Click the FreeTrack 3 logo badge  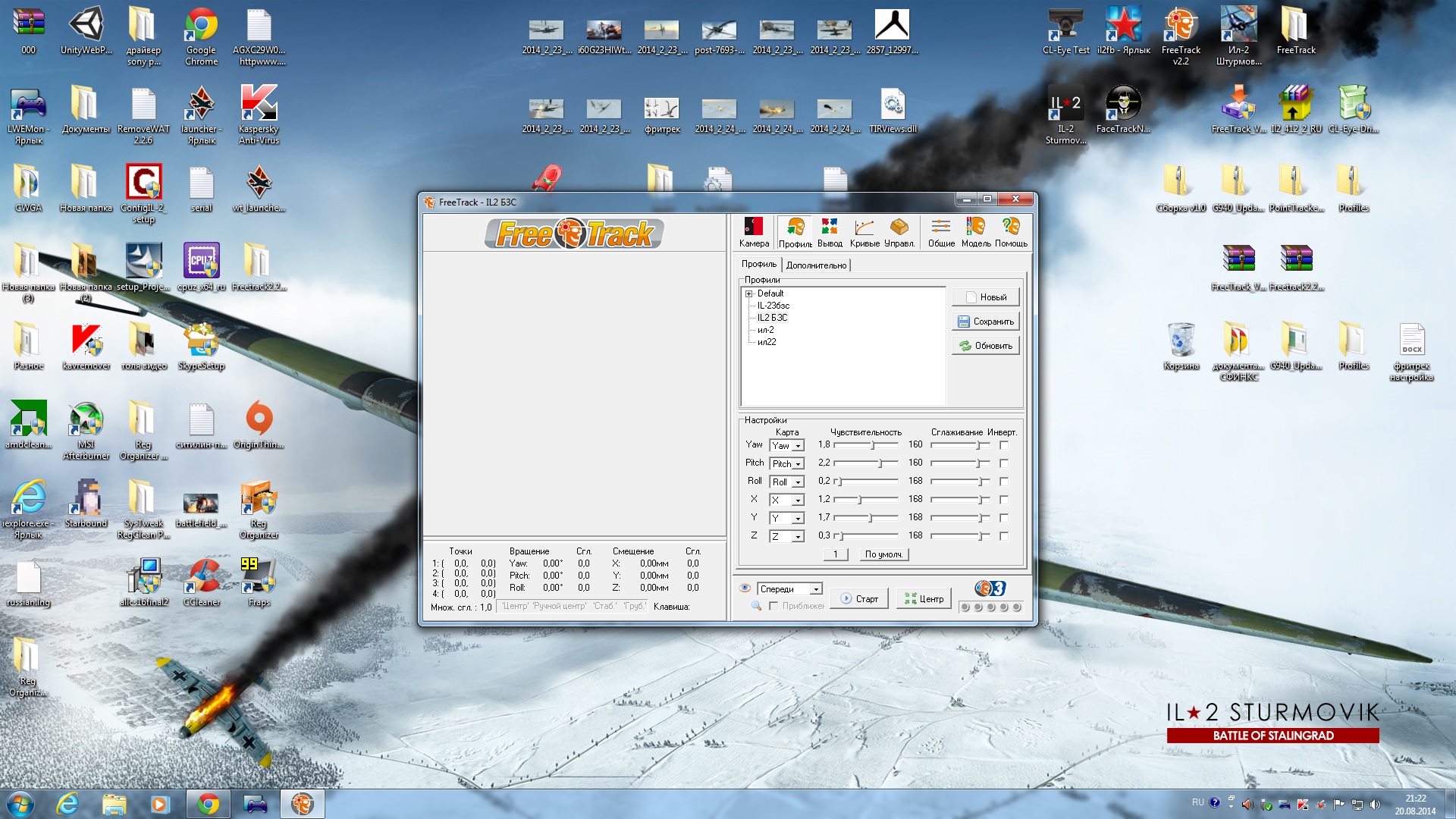pos(990,588)
